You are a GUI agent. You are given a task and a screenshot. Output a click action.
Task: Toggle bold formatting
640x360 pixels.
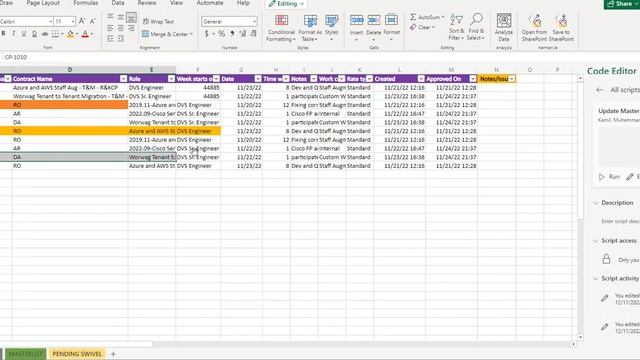(3, 33)
